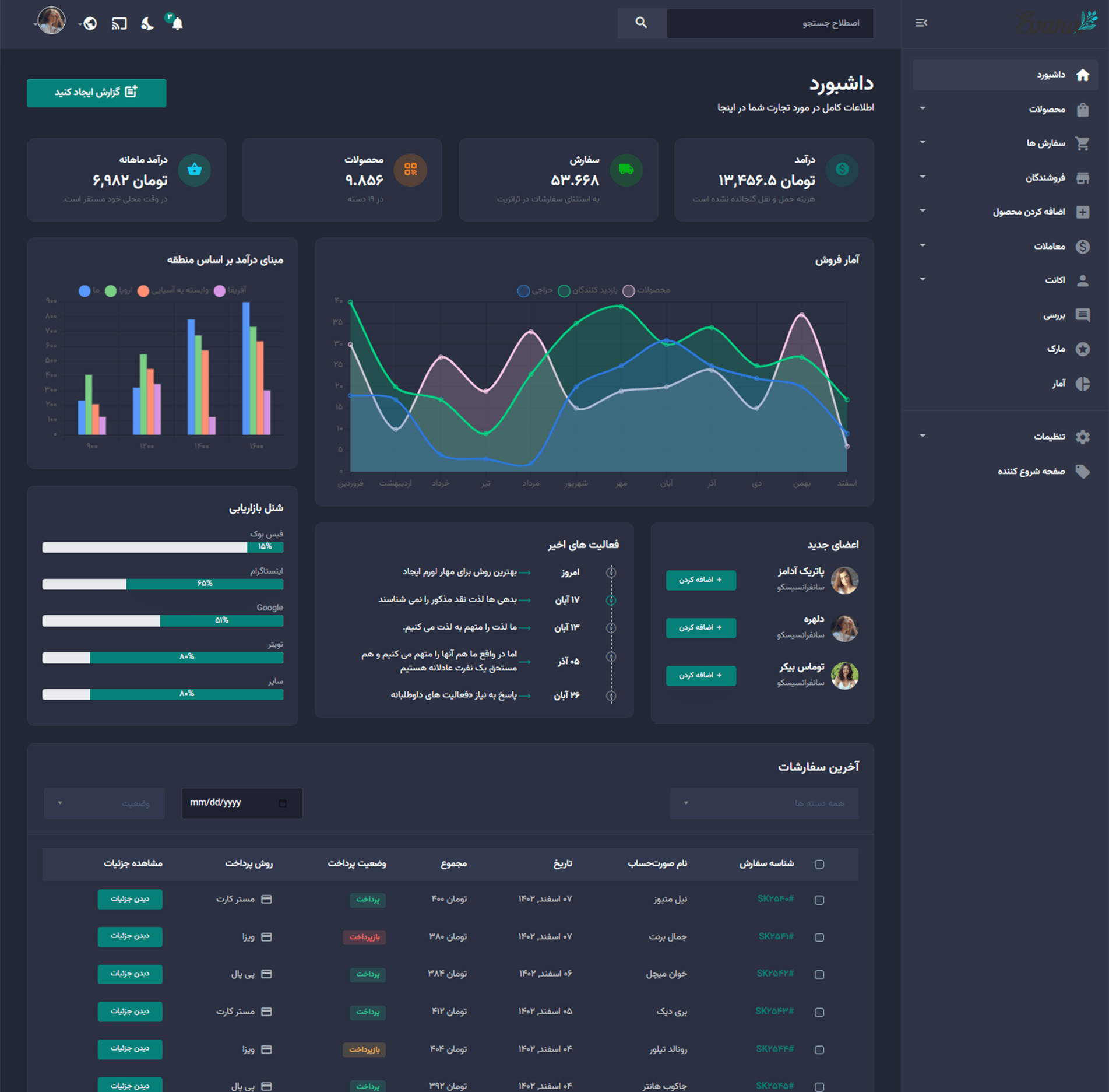Screen dimensions: 1109x1092
Task: Open the user avatar menu
Action: (51, 22)
